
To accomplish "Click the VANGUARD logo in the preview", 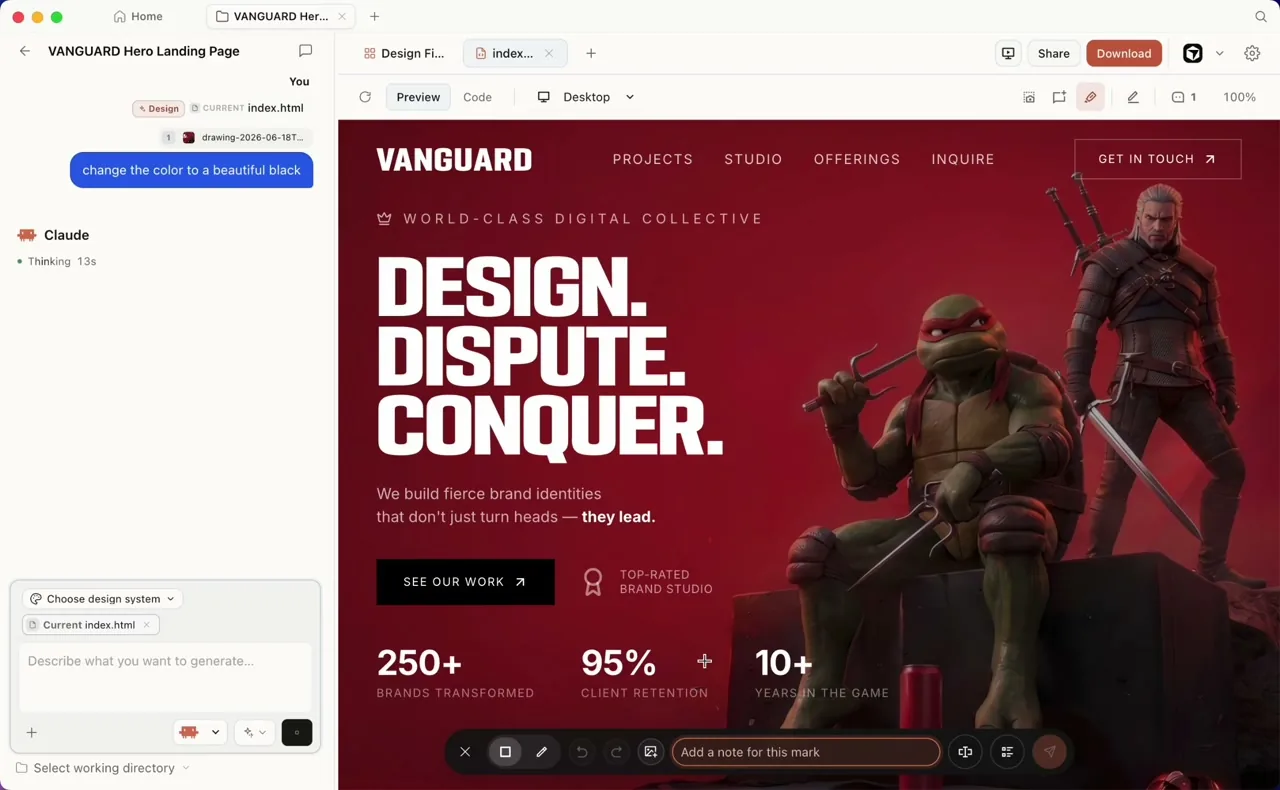I will pos(454,159).
